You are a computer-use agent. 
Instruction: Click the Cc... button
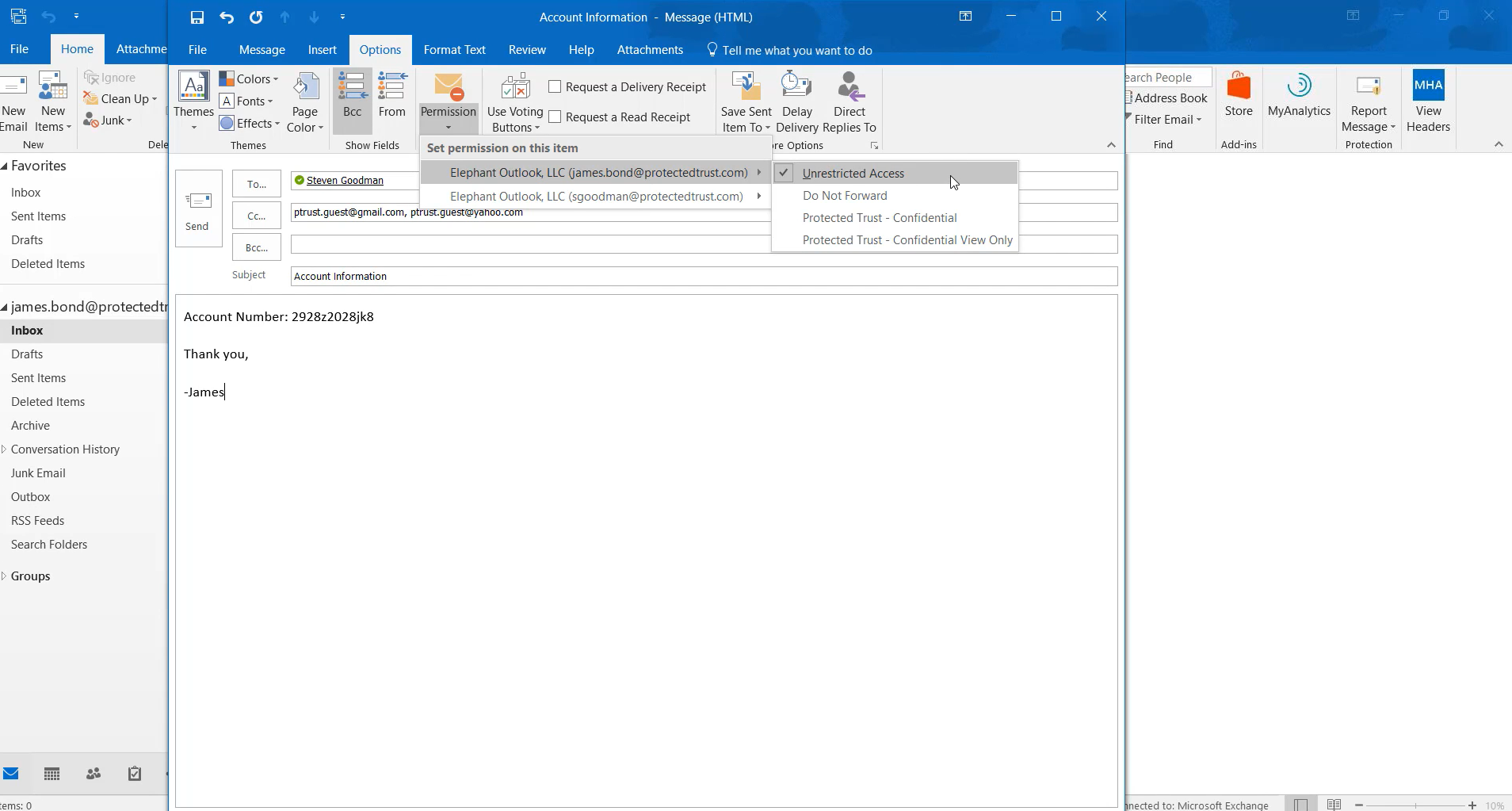257,216
